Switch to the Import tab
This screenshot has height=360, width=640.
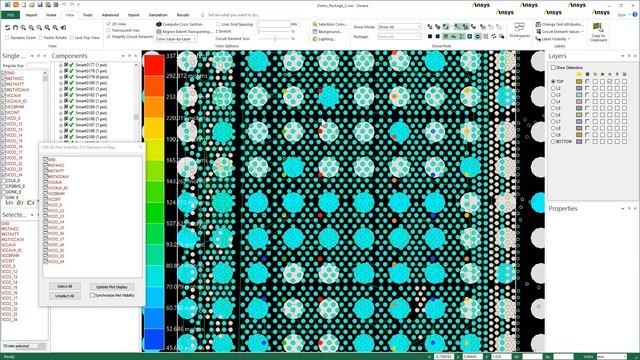point(31,15)
